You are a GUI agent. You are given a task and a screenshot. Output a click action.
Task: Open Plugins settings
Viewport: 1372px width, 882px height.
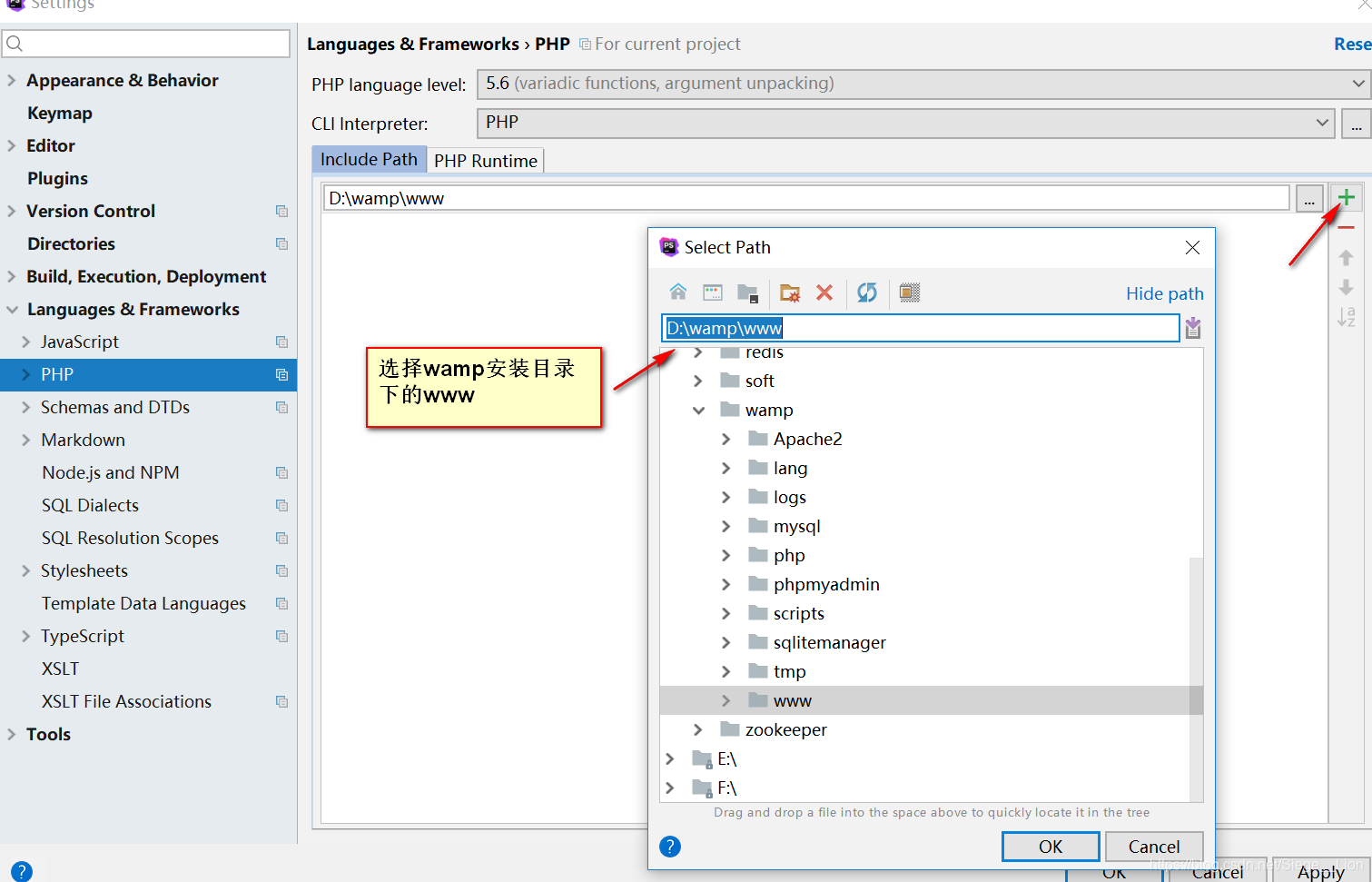tap(57, 178)
